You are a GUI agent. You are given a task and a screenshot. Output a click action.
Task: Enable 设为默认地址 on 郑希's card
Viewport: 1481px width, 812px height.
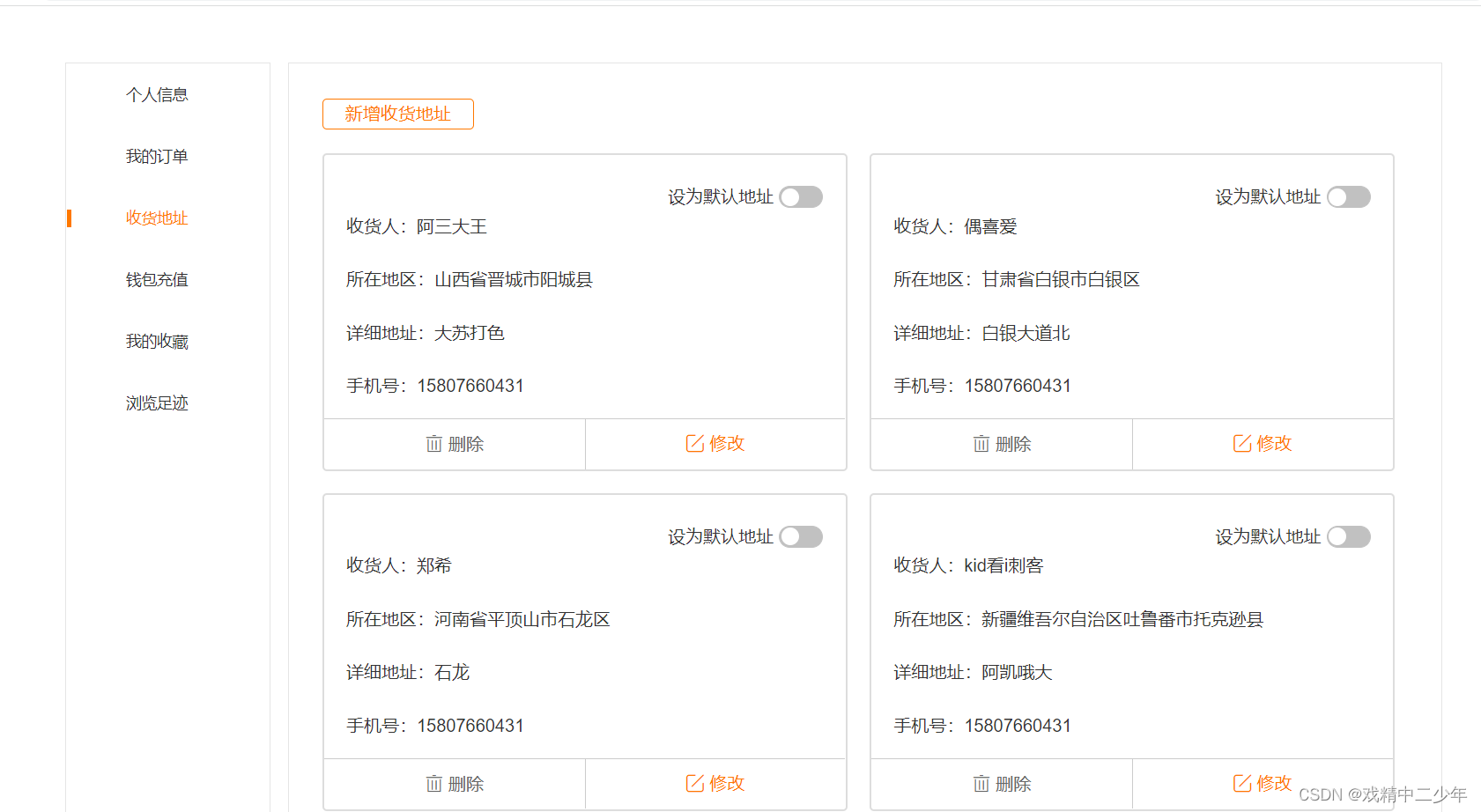tap(800, 536)
